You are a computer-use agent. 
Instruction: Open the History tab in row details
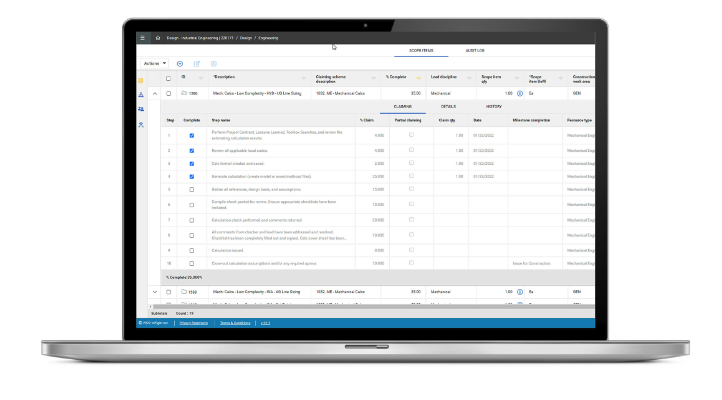coord(494,106)
